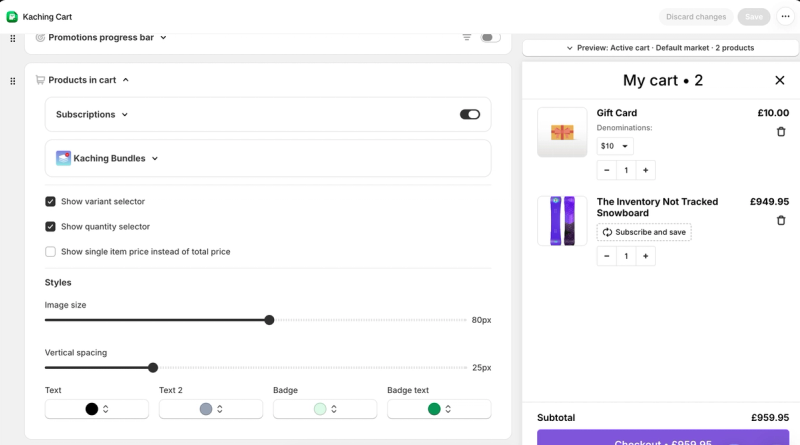The image size is (800, 445).
Task: Close the My cart preview panel
Action: 780,80
